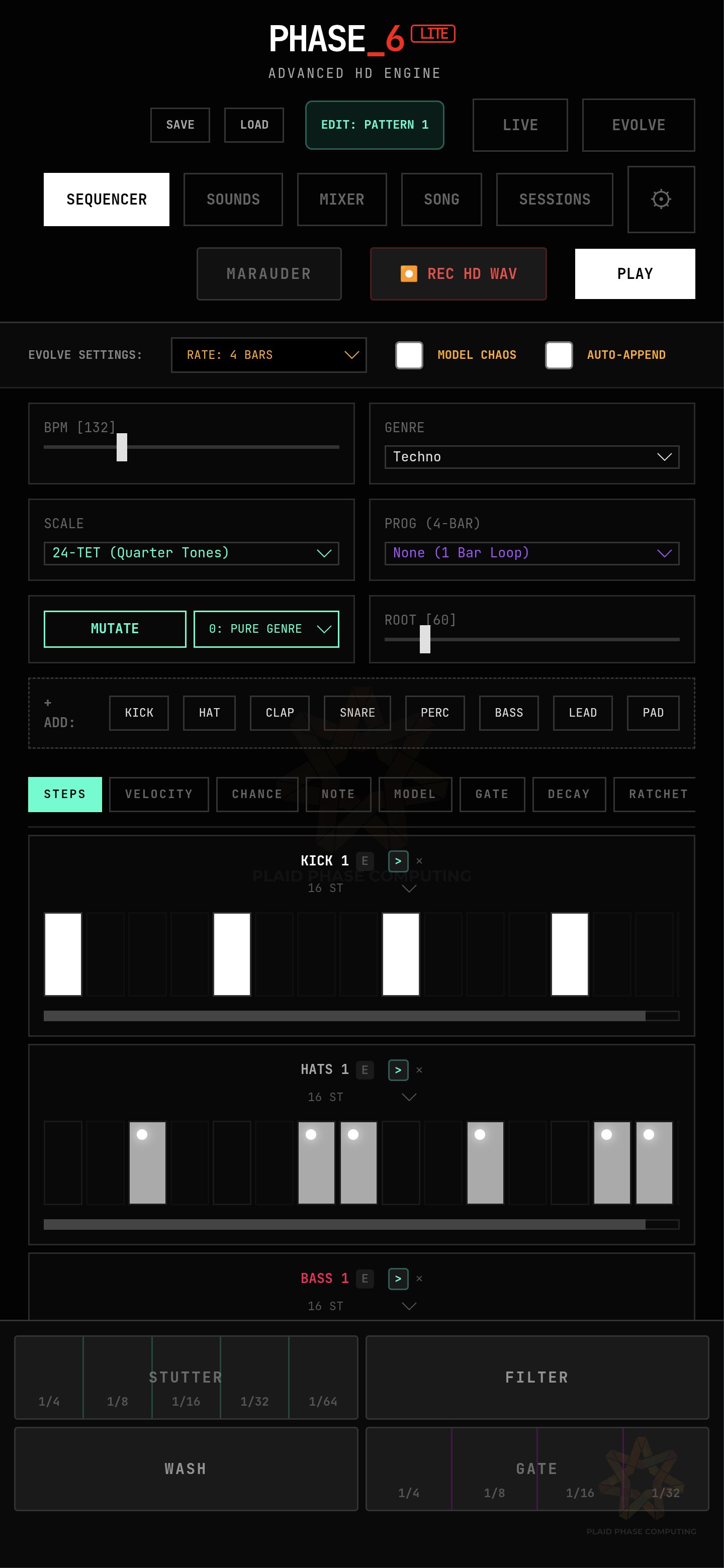Remove KICK 1 track with its x icon
This screenshot has height=1568, width=724.
419,861
